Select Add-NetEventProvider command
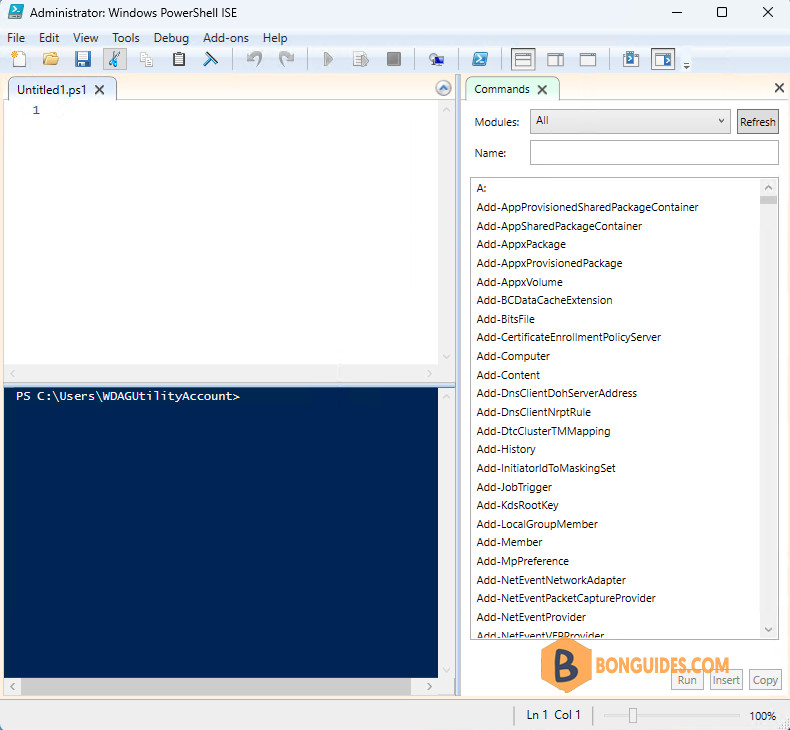 531,617
